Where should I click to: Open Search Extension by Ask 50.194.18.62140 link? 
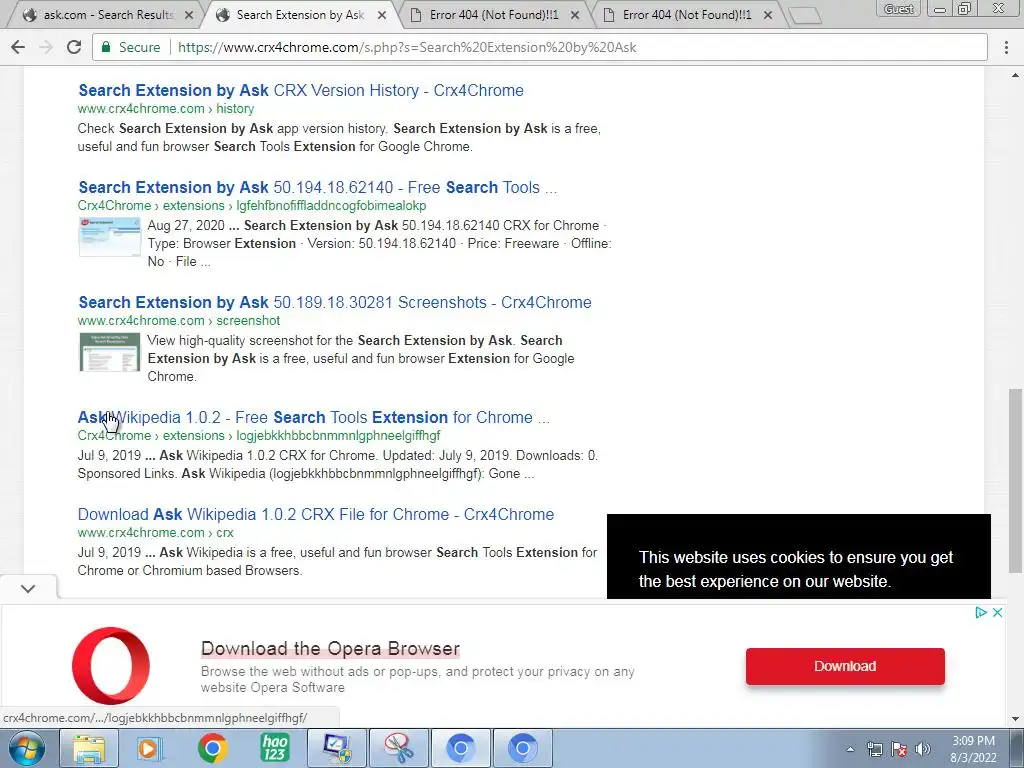(x=317, y=187)
